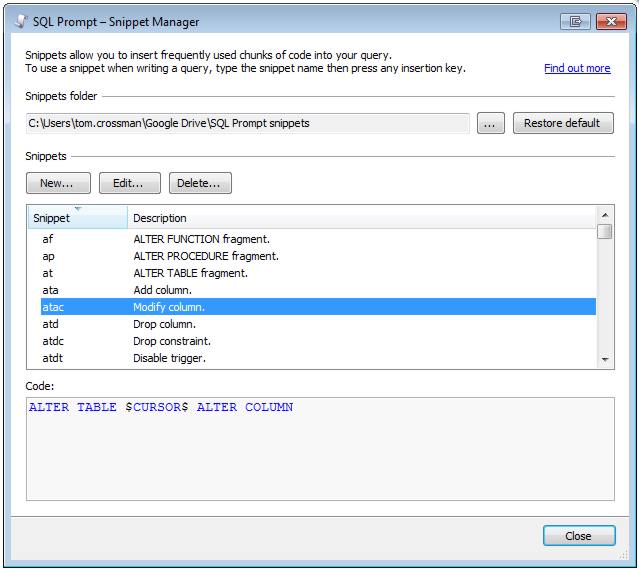Click inside the Code preview box
The height and width of the screenshot is (569, 639).
[x=320, y=449]
